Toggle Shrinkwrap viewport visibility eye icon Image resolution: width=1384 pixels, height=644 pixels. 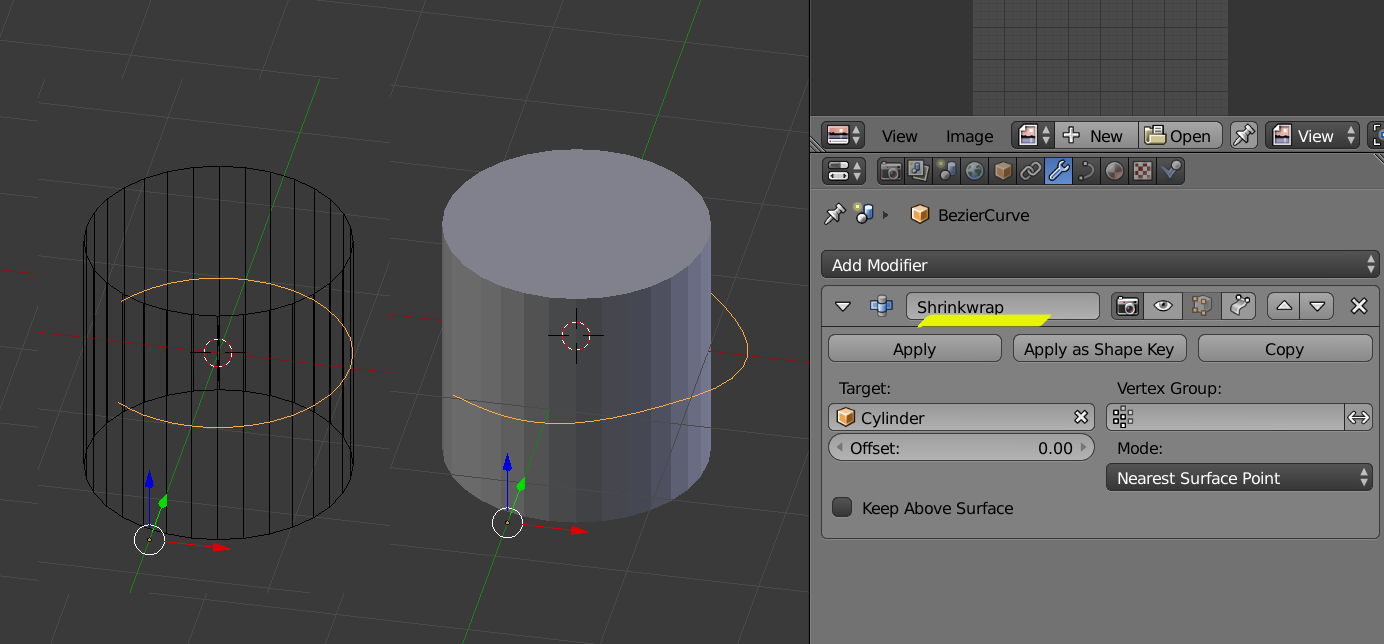click(x=1163, y=306)
